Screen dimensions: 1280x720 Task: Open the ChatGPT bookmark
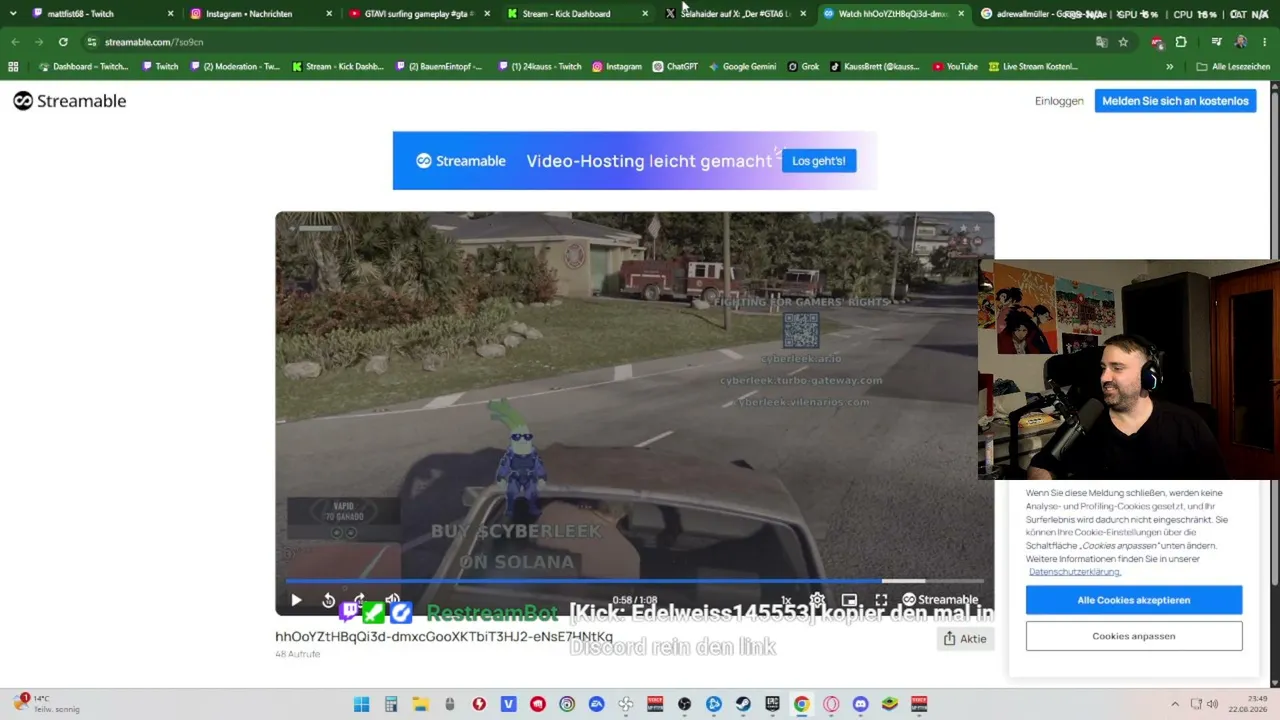coord(675,66)
